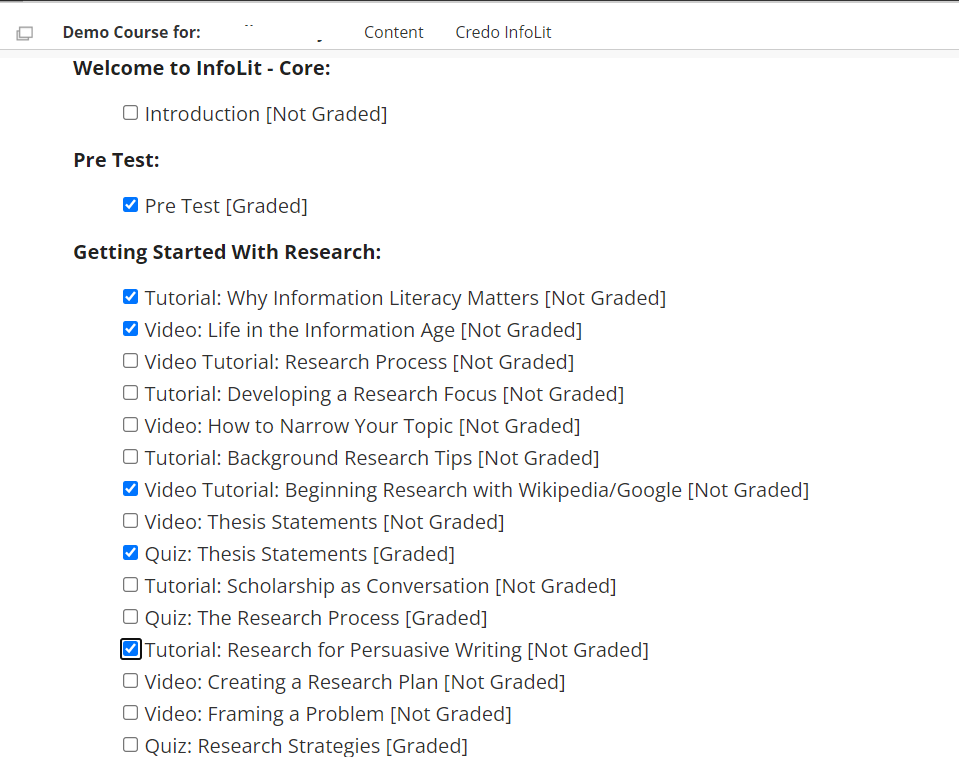Uncheck Tutorial: Research for Persuasive Writing
Viewport: 959px width, 757px height.
pyautogui.click(x=130, y=648)
